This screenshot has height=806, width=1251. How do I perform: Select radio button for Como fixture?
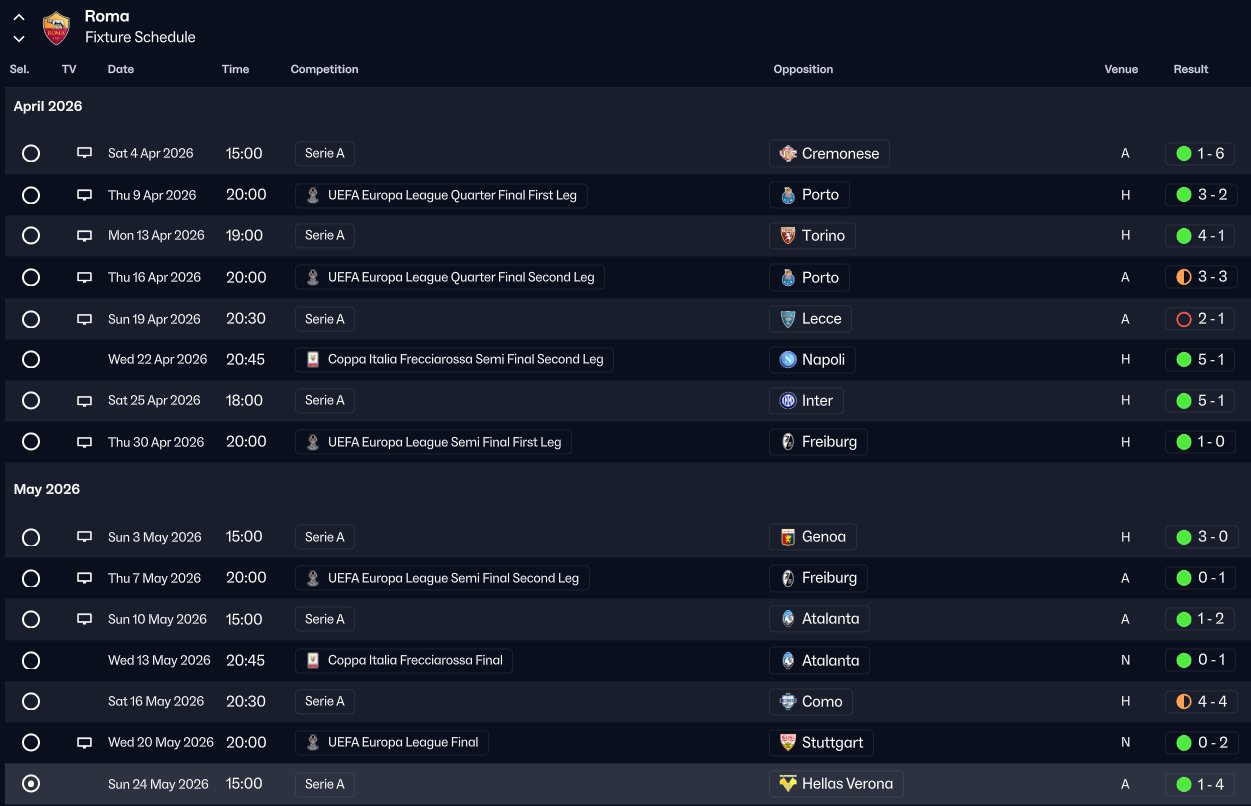pyautogui.click(x=31, y=702)
